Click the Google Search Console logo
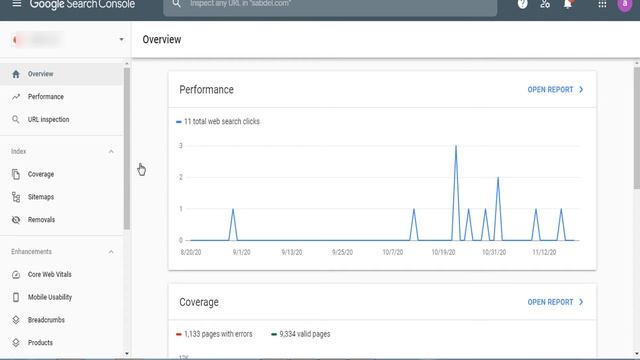 click(x=82, y=4)
